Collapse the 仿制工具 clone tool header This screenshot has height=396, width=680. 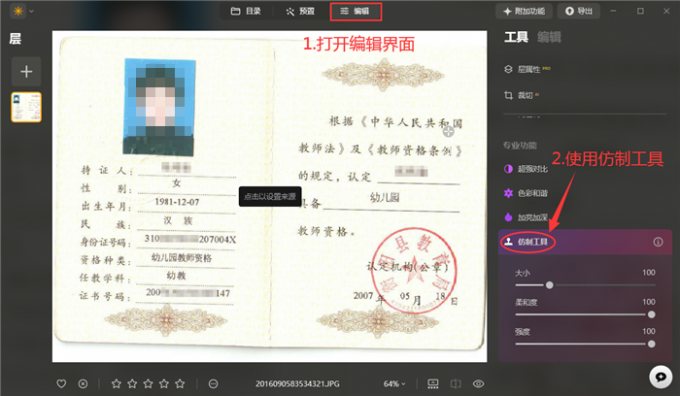(x=585, y=242)
